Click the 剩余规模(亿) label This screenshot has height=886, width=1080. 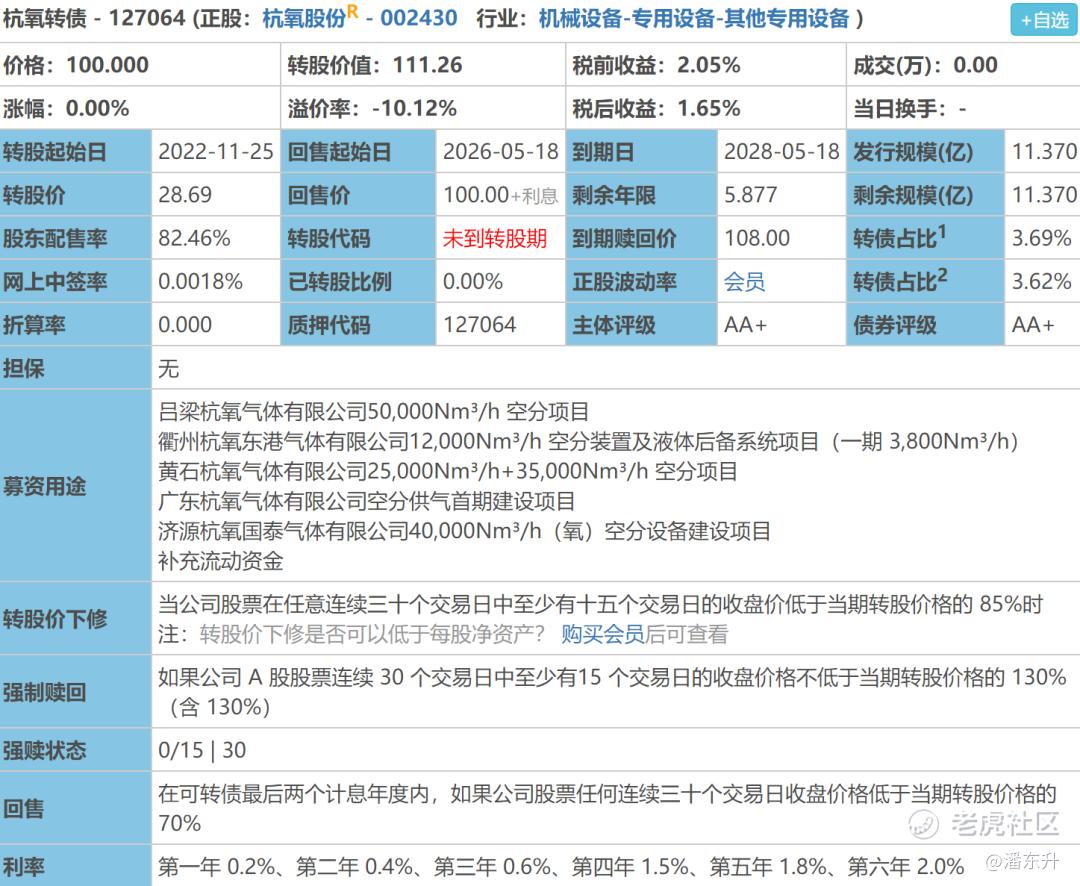pyautogui.click(x=913, y=195)
